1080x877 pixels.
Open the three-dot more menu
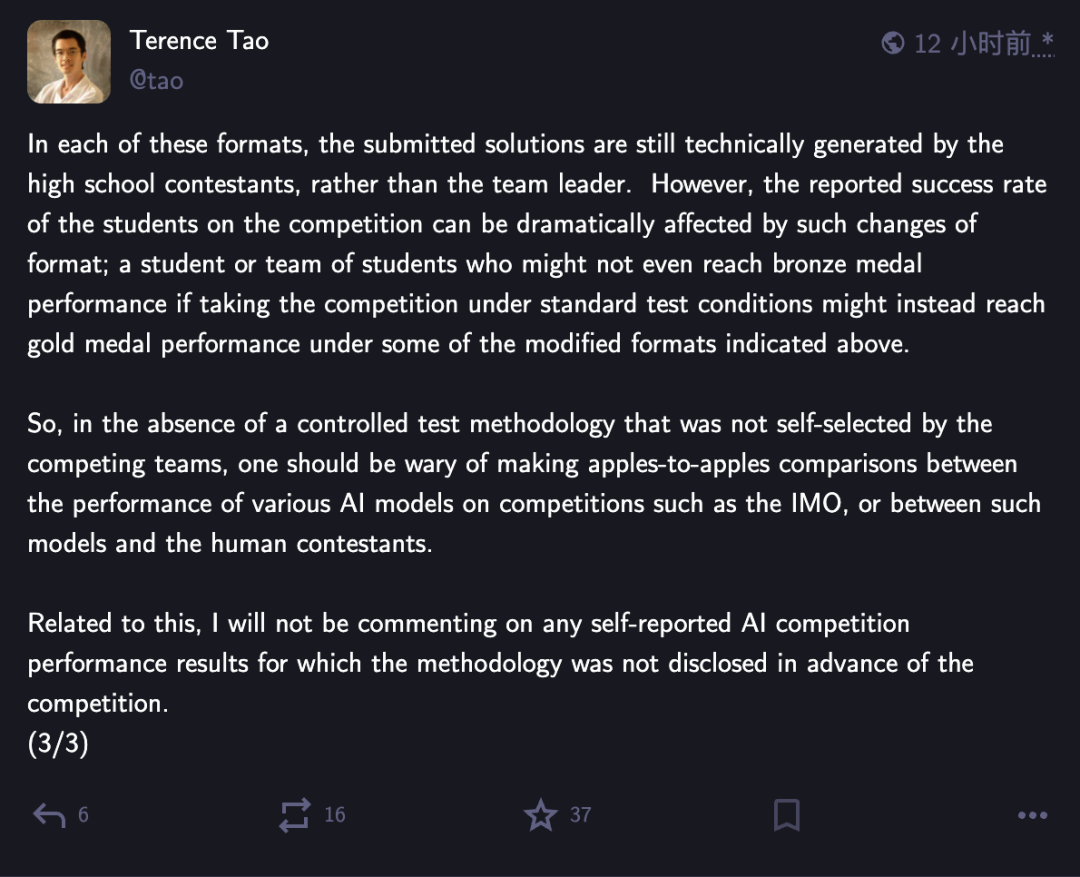coord(1032,816)
